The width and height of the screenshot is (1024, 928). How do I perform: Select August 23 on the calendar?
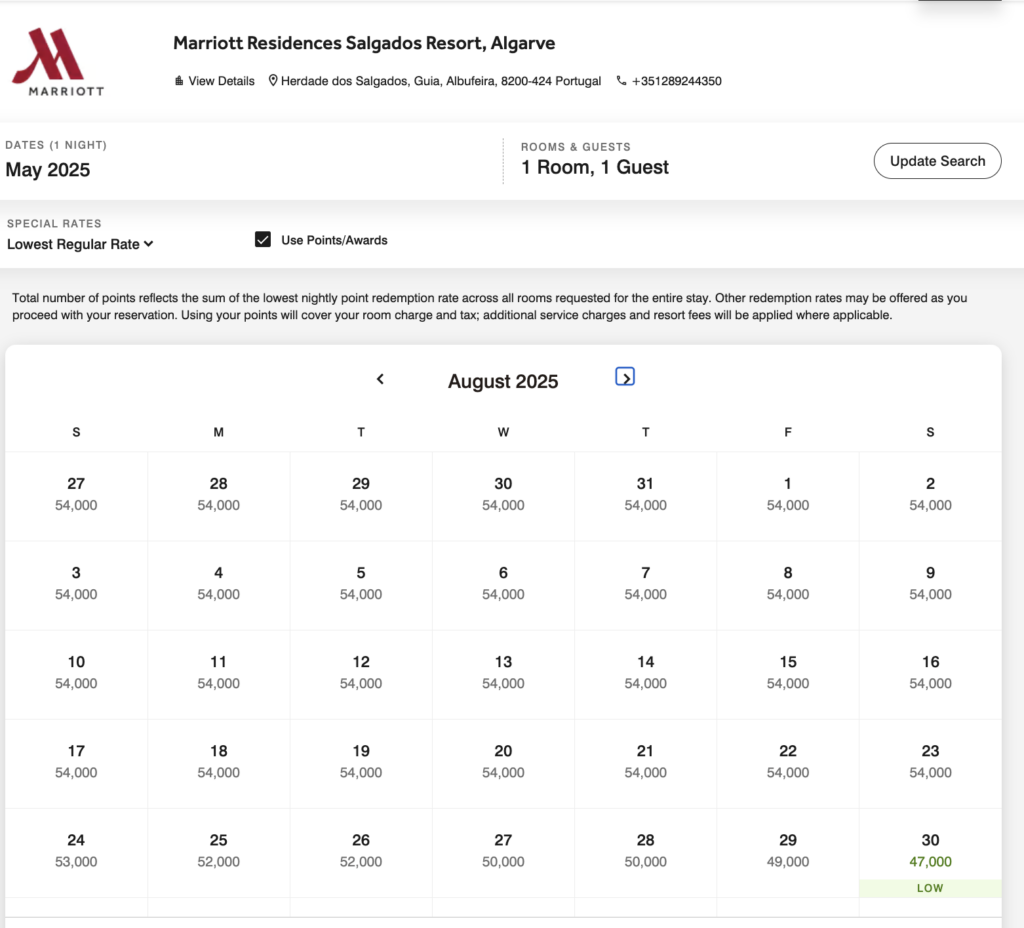pyautogui.click(x=930, y=763)
